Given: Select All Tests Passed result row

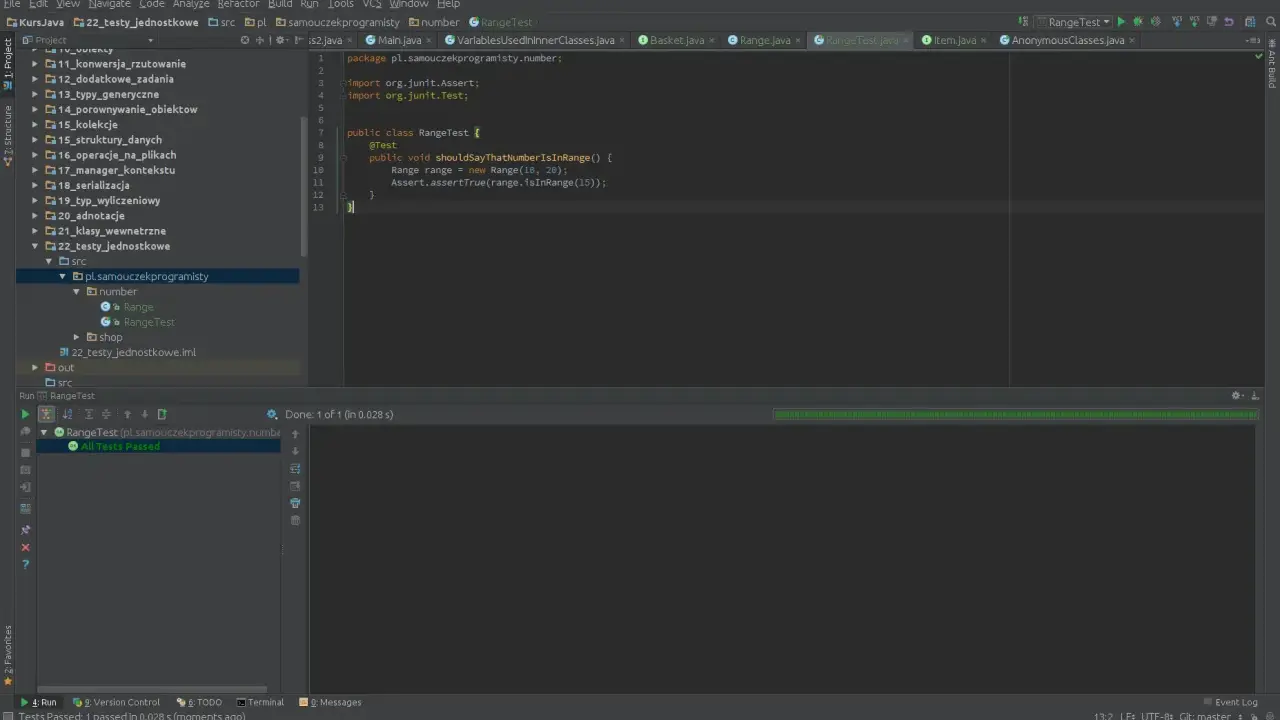Looking at the screenshot, I should [158, 447].
